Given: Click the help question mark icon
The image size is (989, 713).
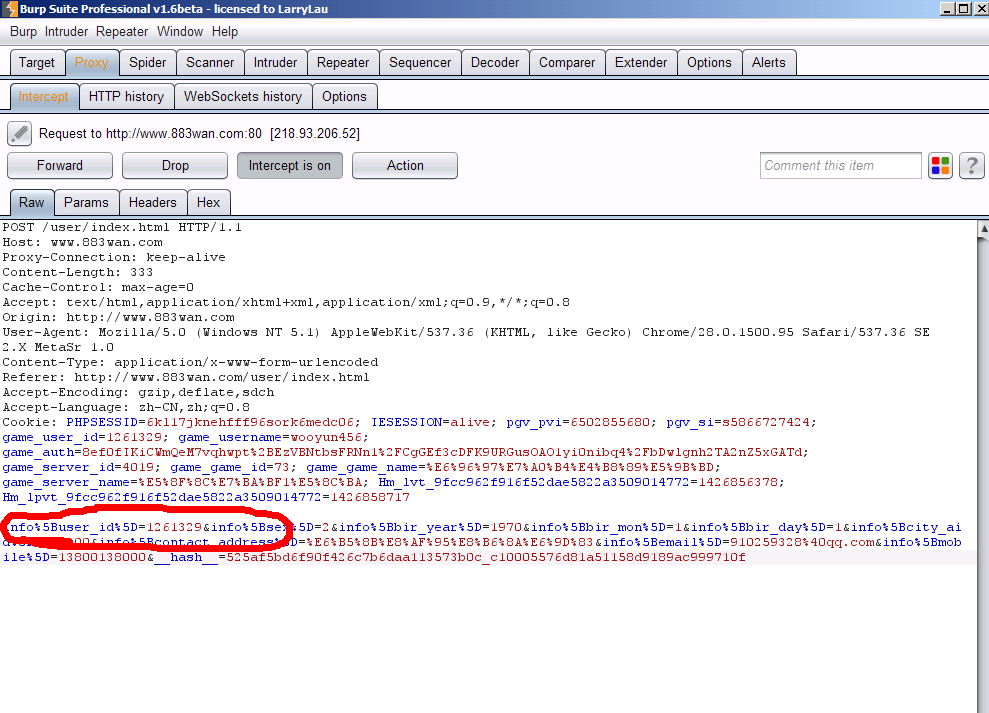Looking at the screenshot, I should pyautogui.click(x=971, y=166).
